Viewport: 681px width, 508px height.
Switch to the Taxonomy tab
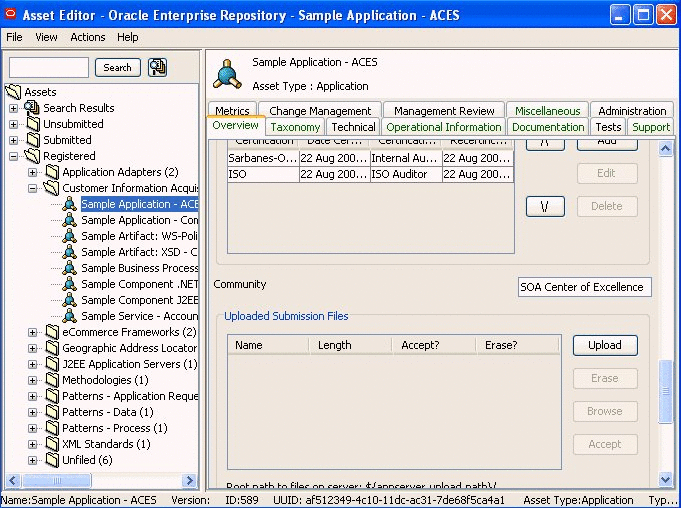pyautogui.click(x=295, y=127)
